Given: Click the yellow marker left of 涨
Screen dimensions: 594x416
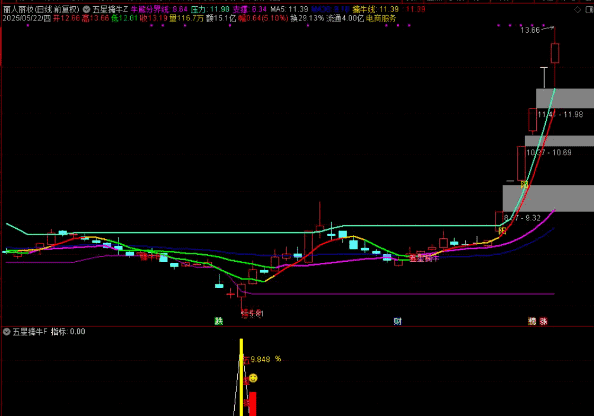Looking at the screenshot, I should [x=532, y=321].
